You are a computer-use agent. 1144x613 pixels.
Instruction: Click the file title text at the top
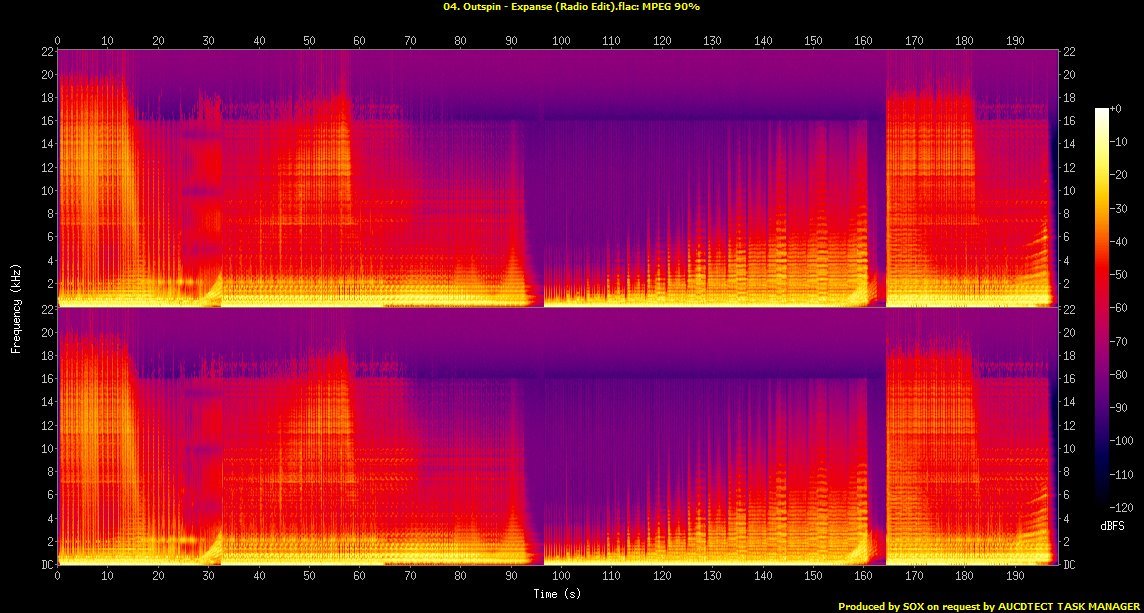[x=571, y=7]
